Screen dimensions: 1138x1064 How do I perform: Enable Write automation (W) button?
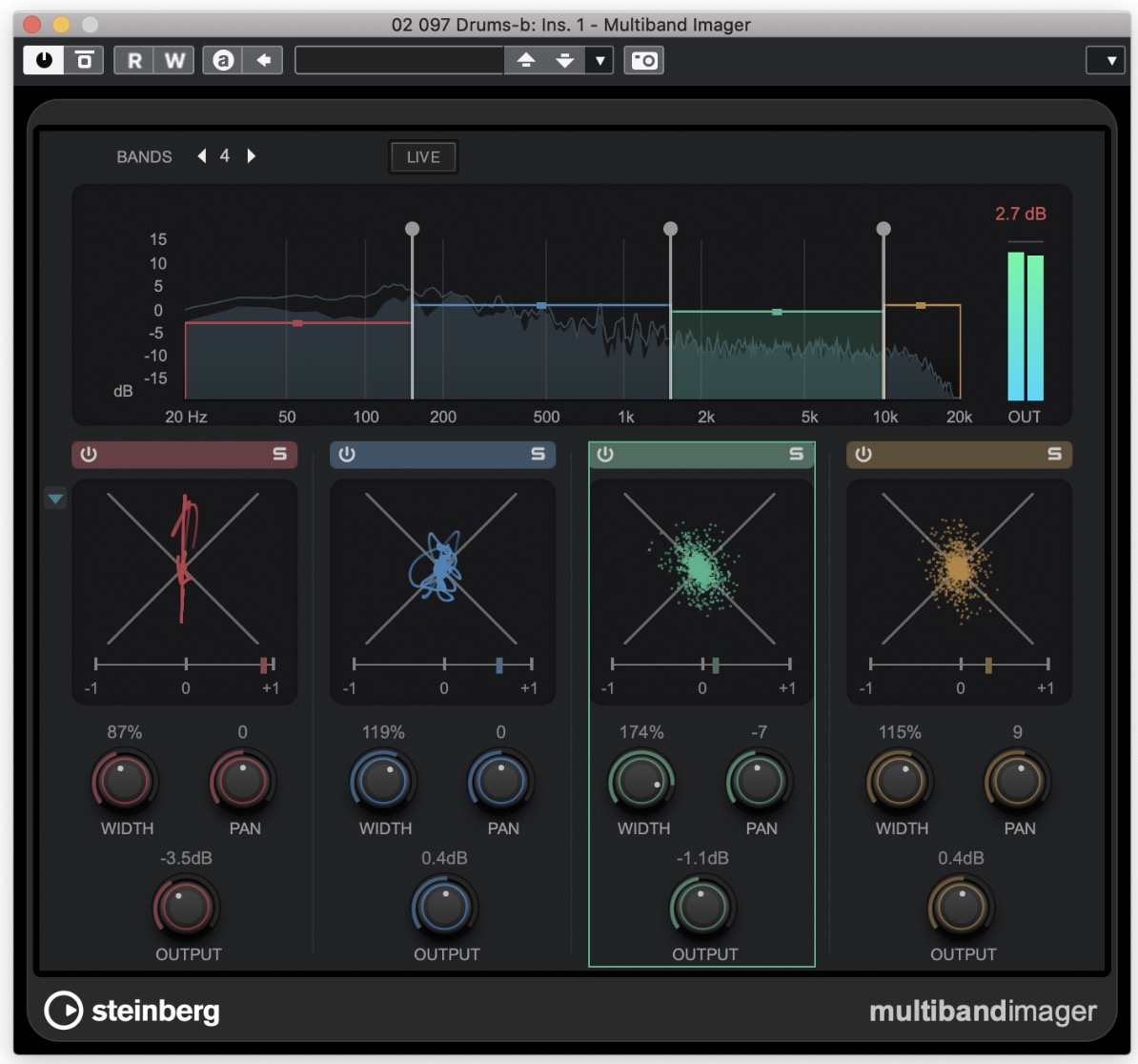(x=174, y=60)
